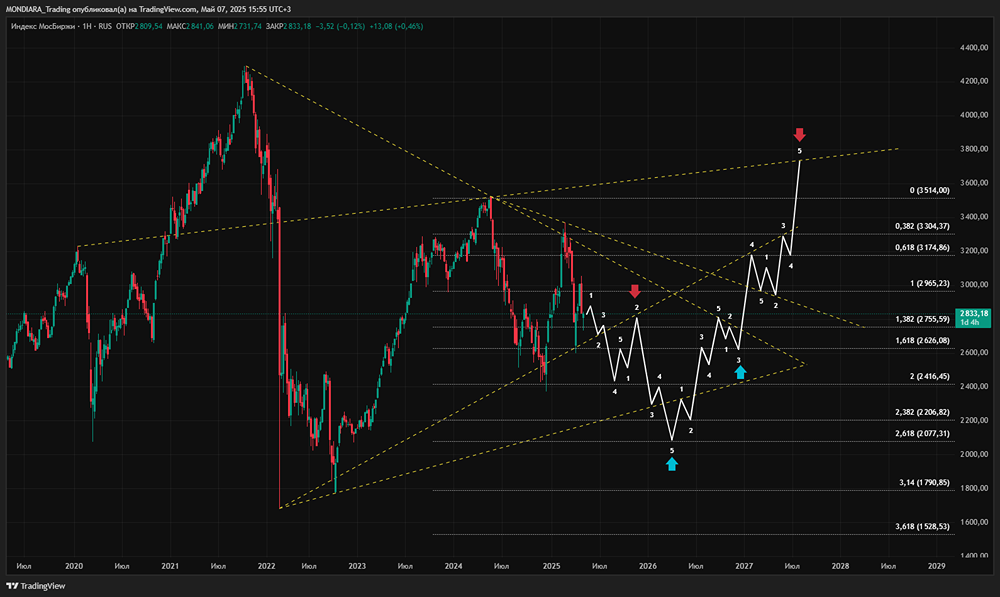Click the blue up arrow under wave 3 near 2027

pos(740,372)
